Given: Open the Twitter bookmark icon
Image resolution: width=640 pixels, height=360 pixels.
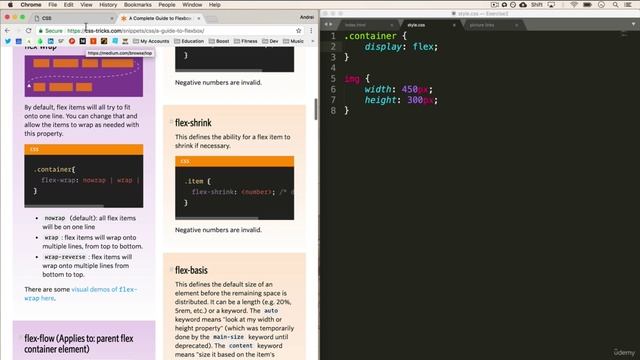Looking at the screenshot, I should [8, 41].
